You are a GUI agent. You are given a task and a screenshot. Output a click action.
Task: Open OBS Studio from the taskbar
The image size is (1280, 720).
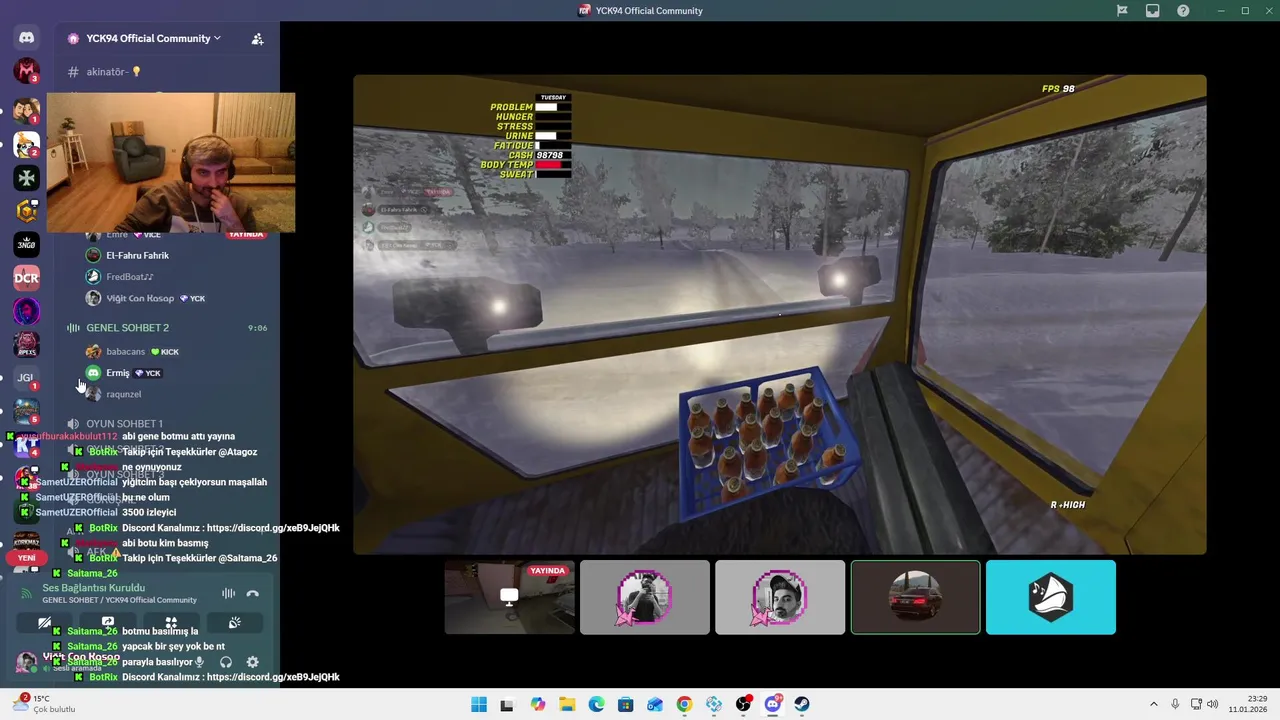point(743,704)
